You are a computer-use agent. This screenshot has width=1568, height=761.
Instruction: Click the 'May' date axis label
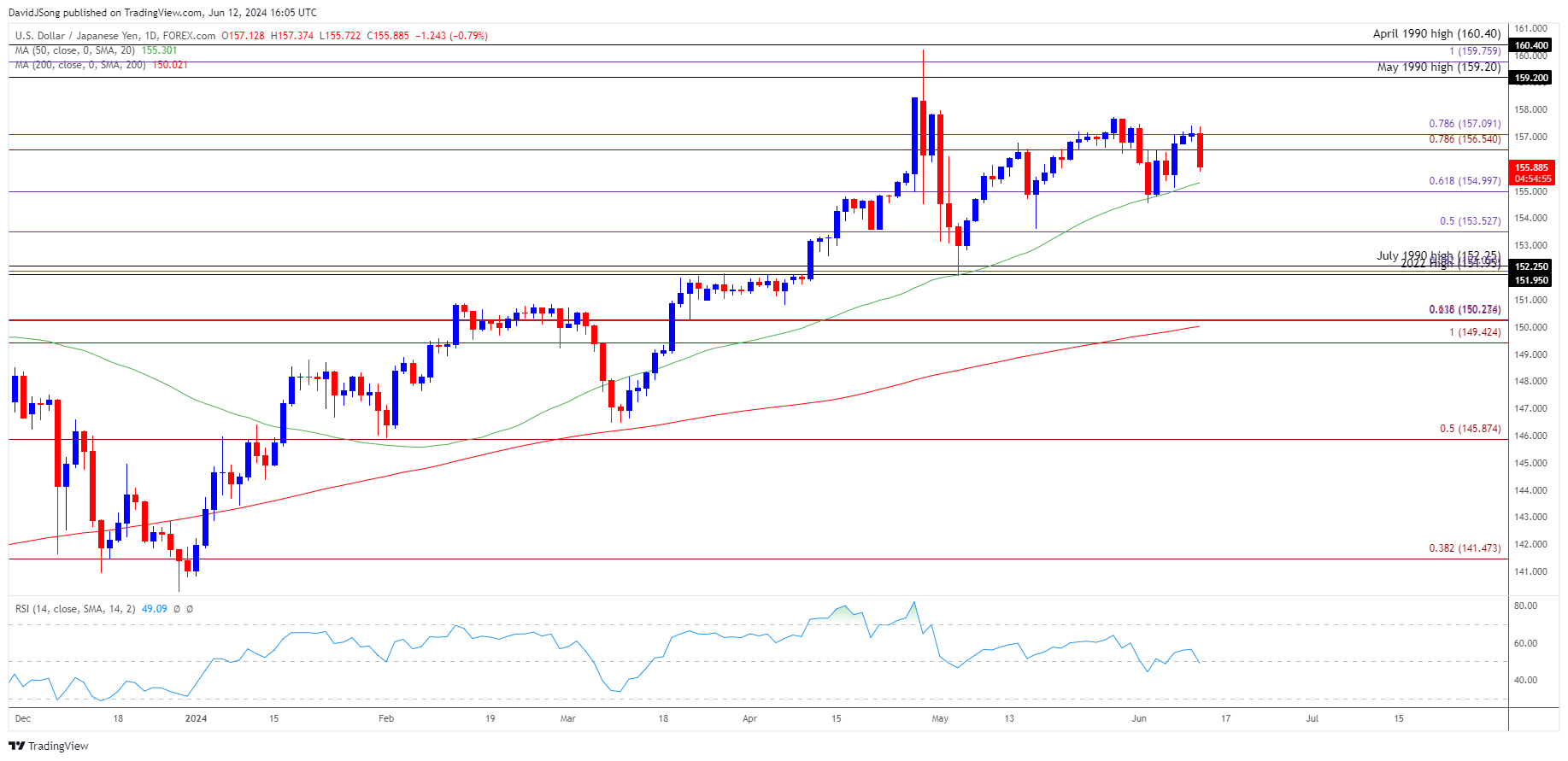pyautogui.click(x=940, y=718)
